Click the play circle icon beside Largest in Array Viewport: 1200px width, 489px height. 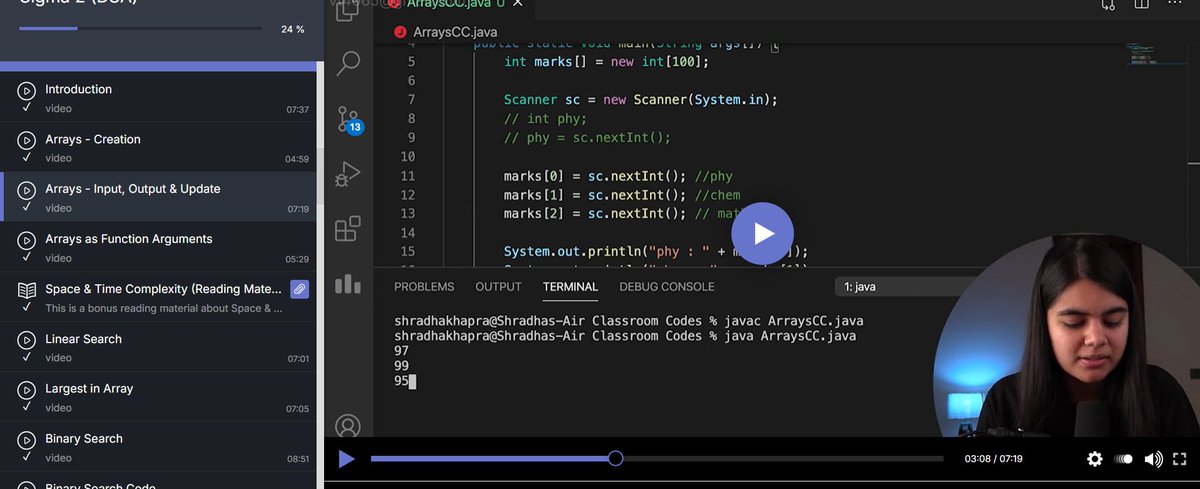tap(27, 390)
